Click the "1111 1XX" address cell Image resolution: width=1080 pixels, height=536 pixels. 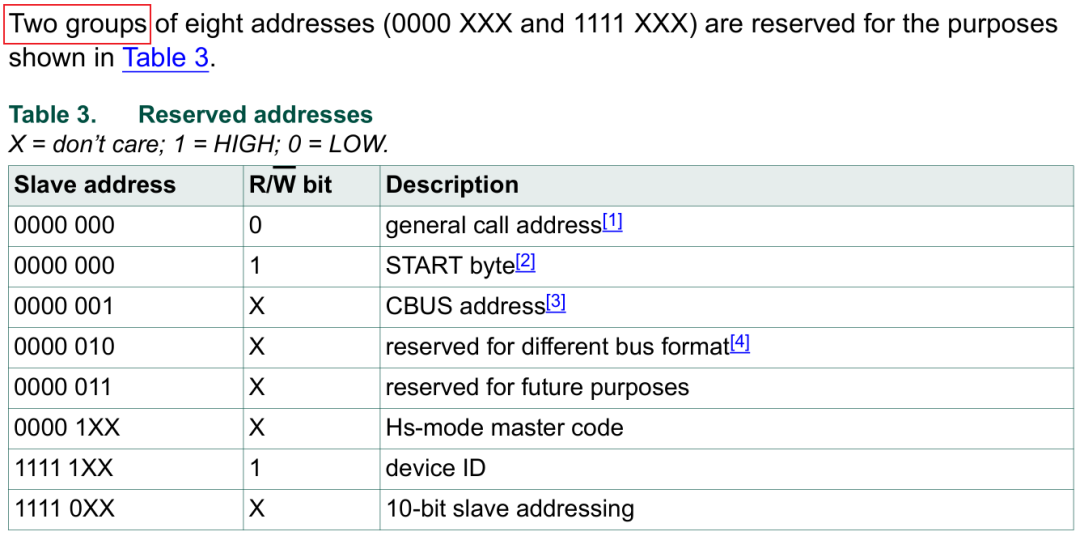point(65,468)
